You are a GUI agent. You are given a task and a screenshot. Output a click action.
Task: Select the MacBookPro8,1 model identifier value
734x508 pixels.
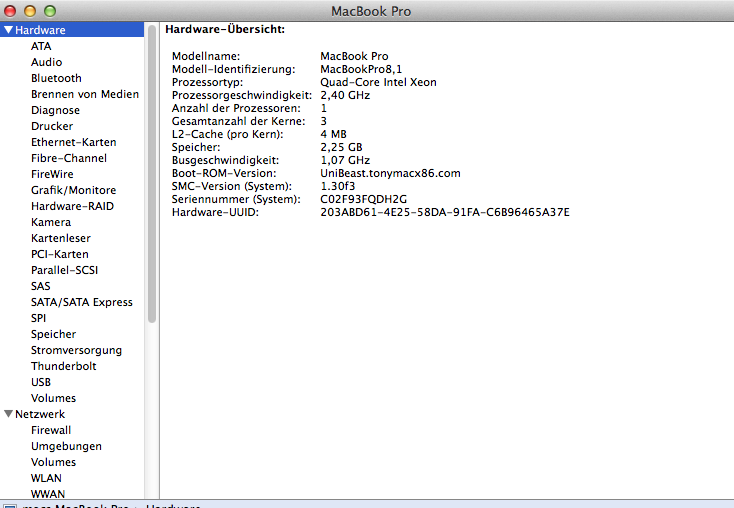(x=361, y=69)
